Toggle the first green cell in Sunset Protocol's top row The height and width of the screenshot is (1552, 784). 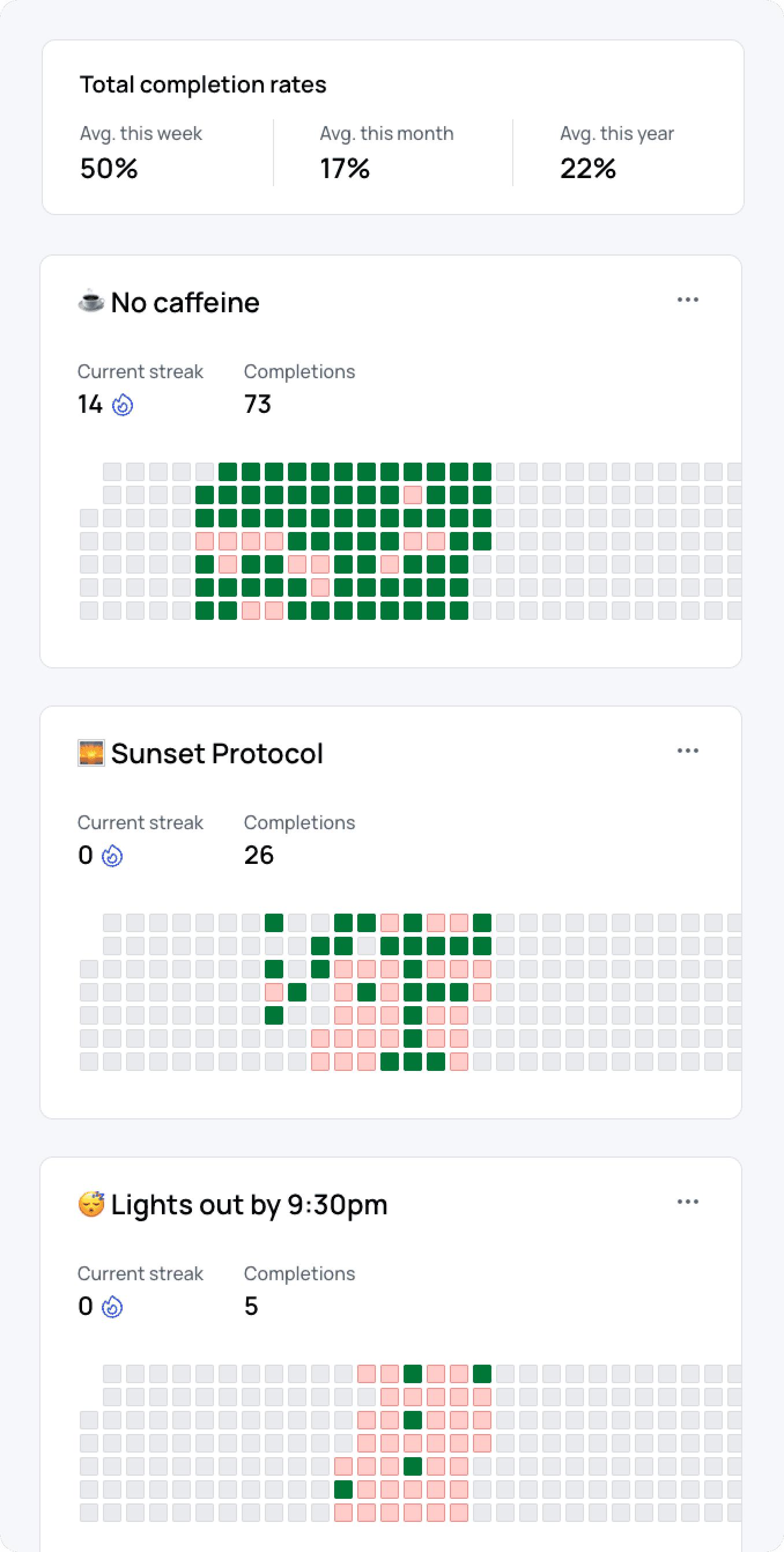pos(274,922)
